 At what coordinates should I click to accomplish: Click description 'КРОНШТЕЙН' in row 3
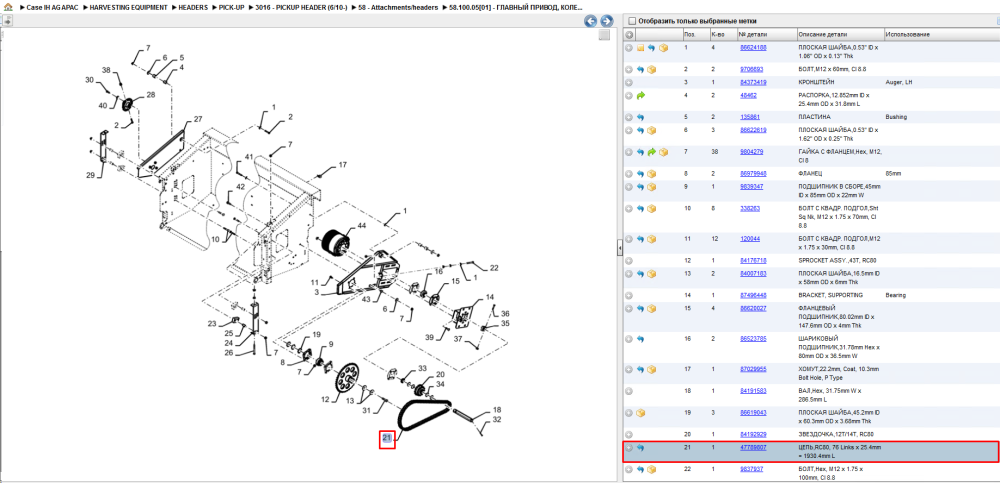click(x=816, y=82)
